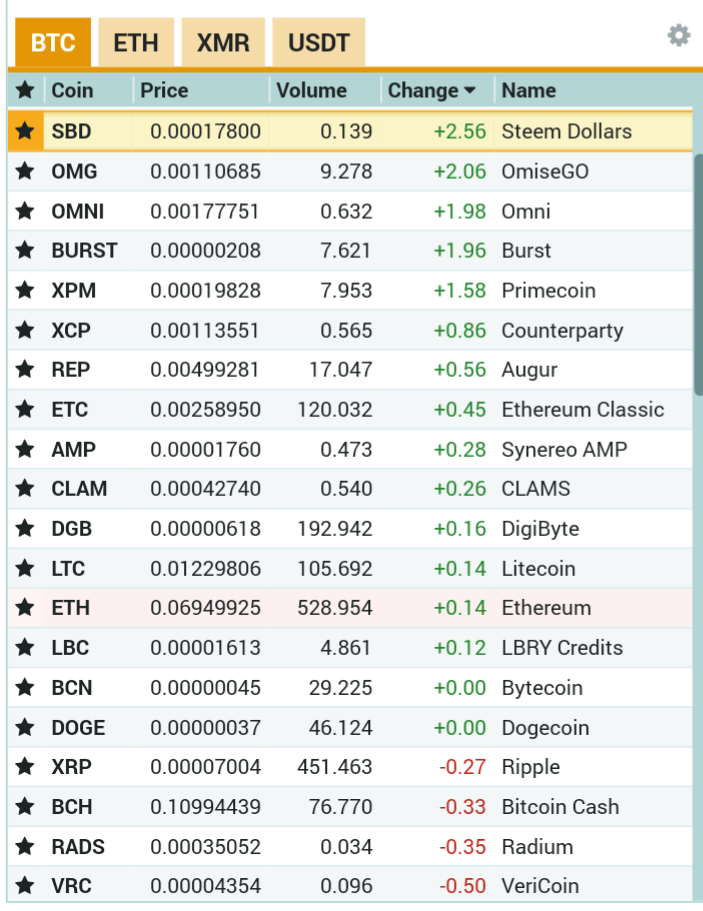
Task: Switch to the BTC market tab
Action: point(53,42)
